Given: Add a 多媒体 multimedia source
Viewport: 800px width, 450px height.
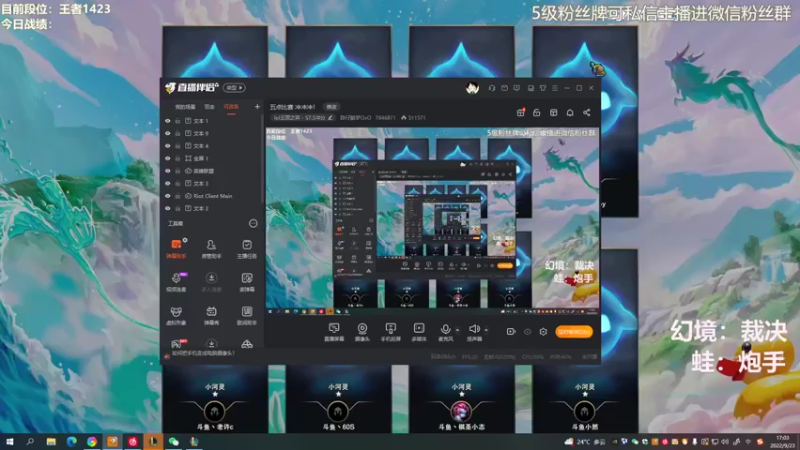Looking at the screenshot, I should pos(419,332).
